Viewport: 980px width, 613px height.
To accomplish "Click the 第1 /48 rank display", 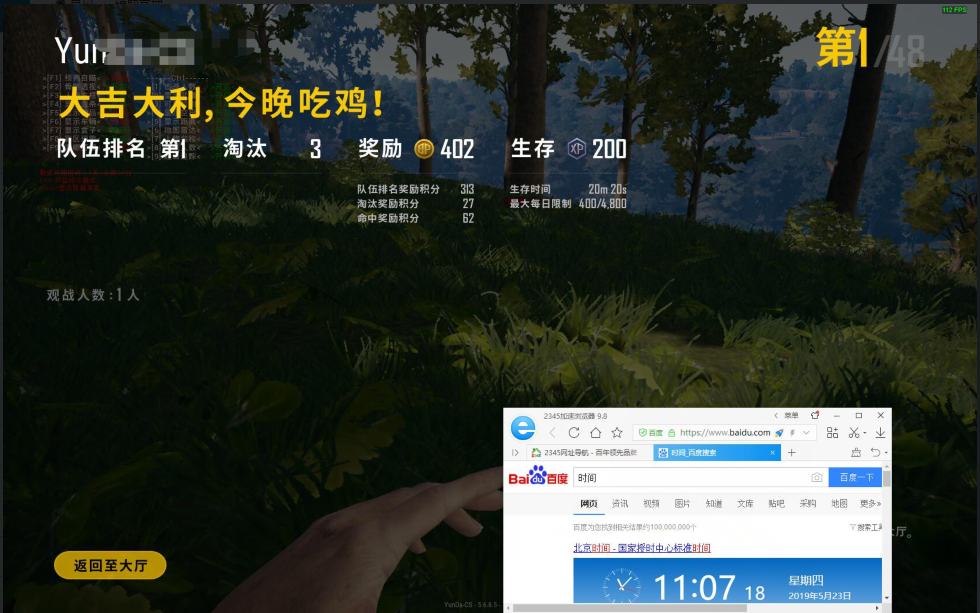I will [871, 49].
